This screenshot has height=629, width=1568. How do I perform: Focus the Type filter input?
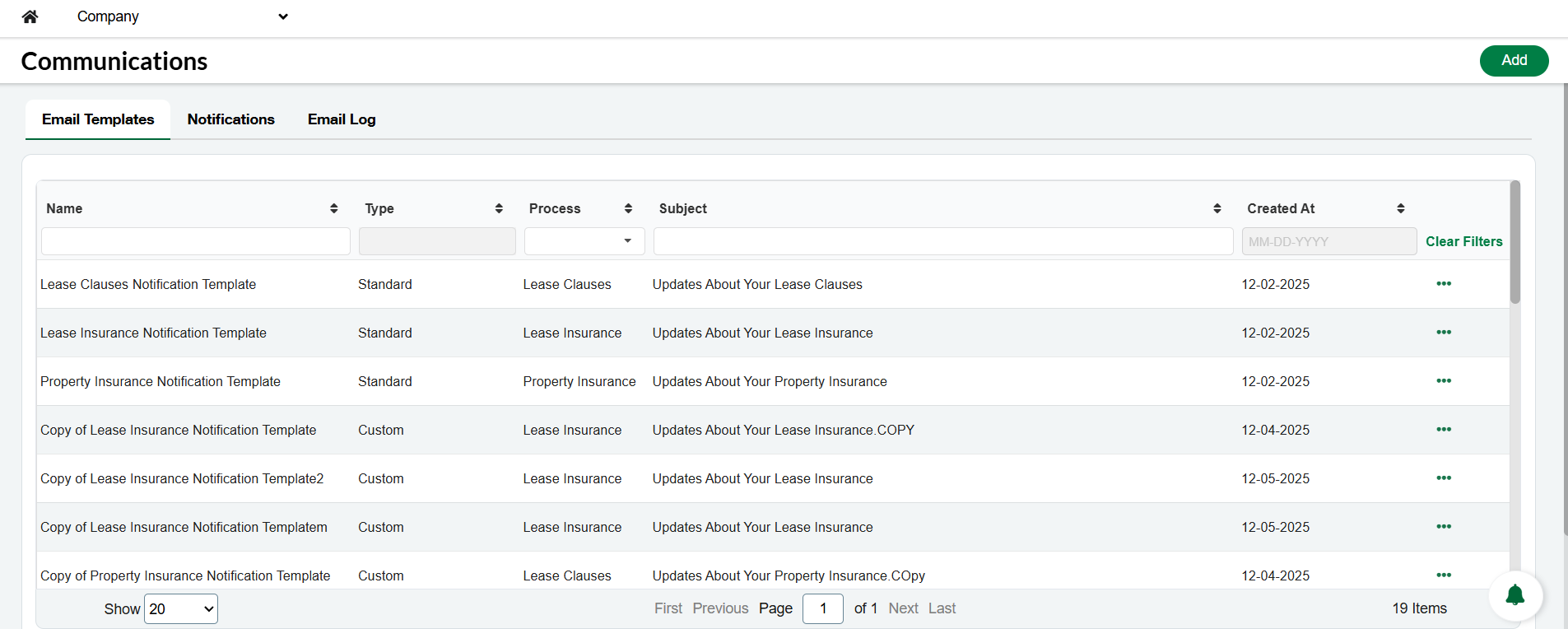(x=437, y=241)
